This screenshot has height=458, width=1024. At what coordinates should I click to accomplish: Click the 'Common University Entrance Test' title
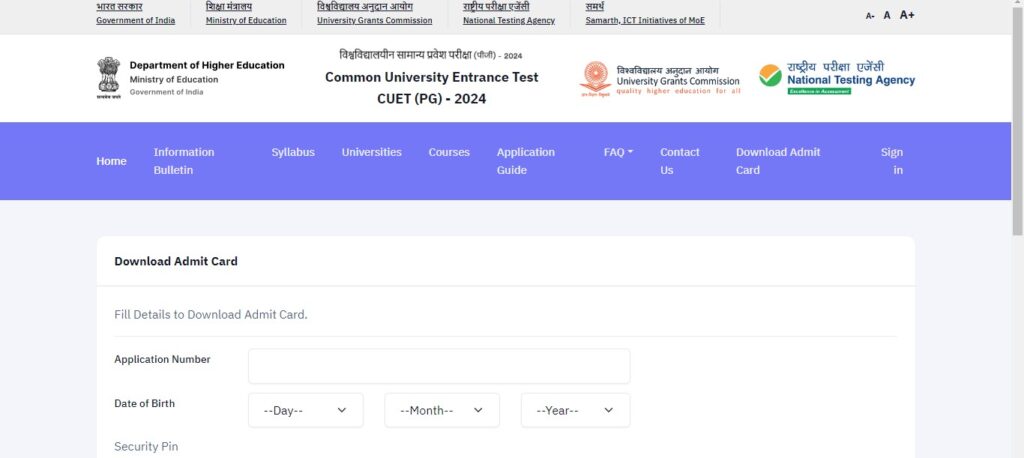click(432, 77)
